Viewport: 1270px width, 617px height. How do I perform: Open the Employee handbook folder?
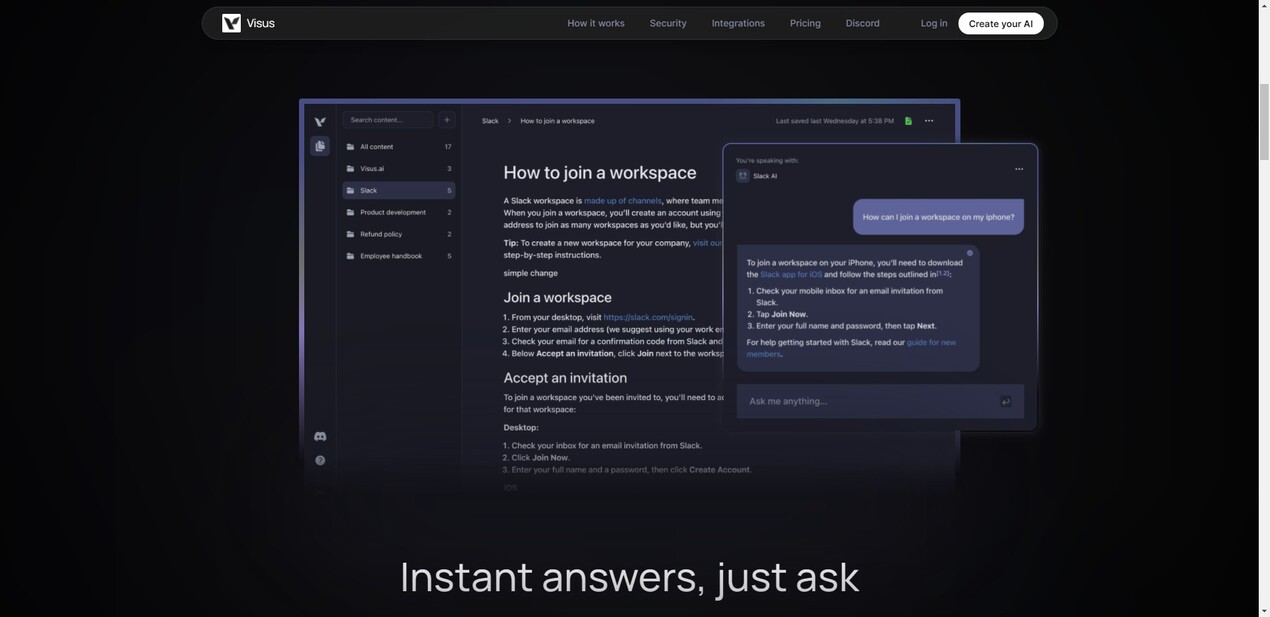(399, 256)
